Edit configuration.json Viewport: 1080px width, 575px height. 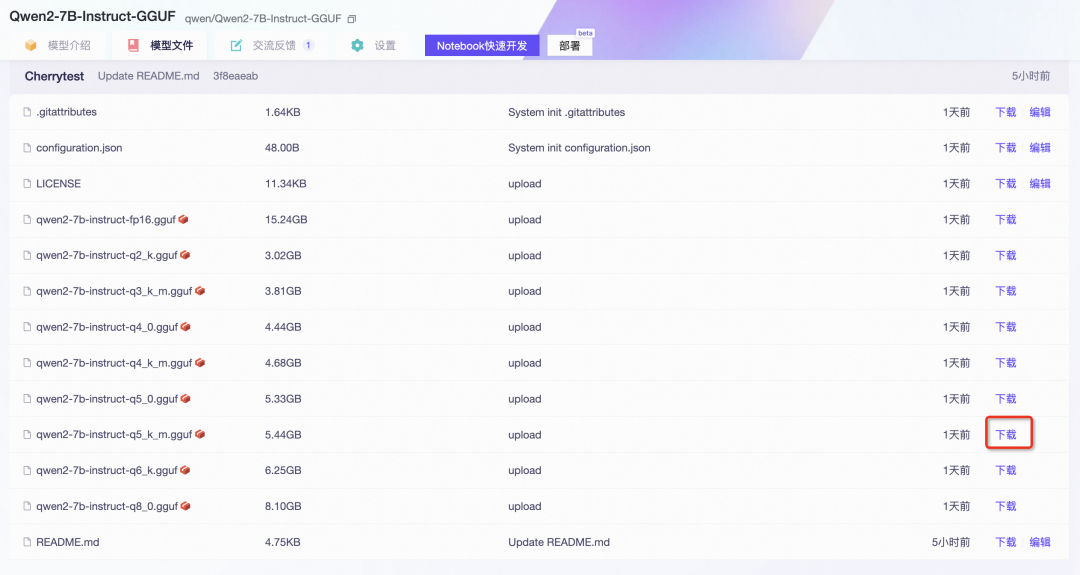tap(1040, 148)
